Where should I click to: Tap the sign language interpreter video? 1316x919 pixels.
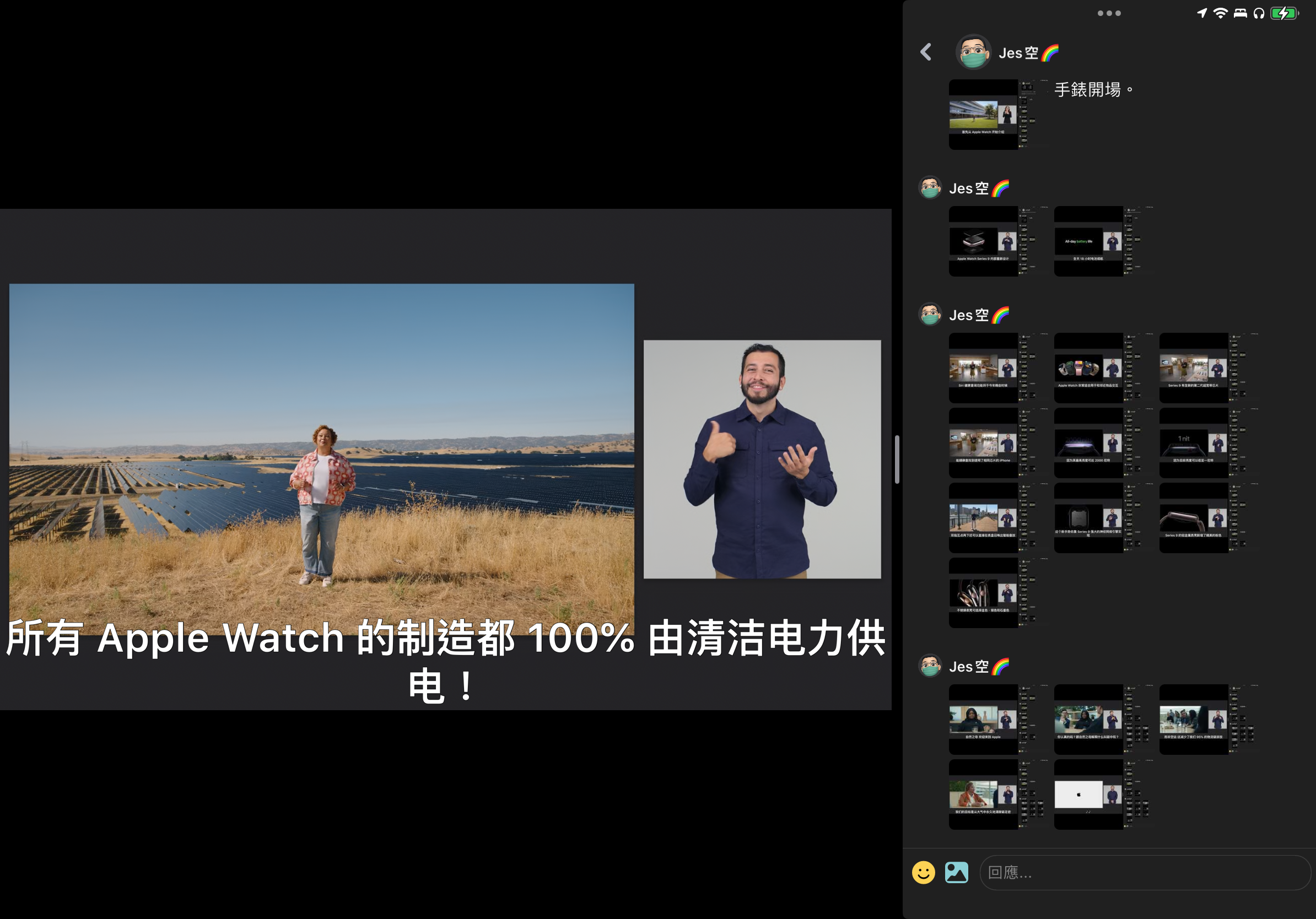coord(762,459)
